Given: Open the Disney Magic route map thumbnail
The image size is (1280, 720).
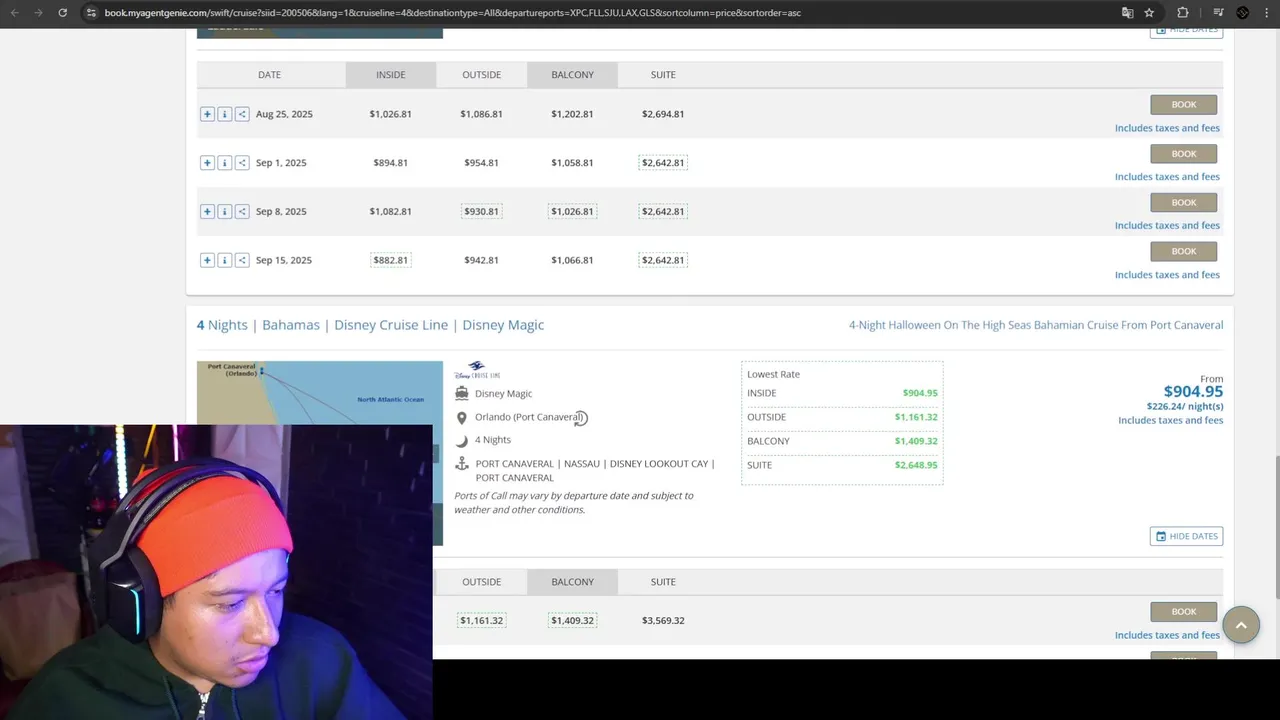Looking at the screenshot, I should (319, 393).
